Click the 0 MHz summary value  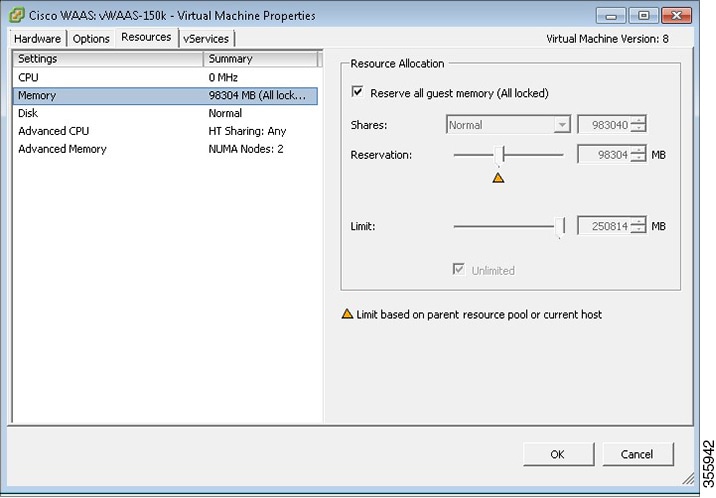tap(223, 78)
